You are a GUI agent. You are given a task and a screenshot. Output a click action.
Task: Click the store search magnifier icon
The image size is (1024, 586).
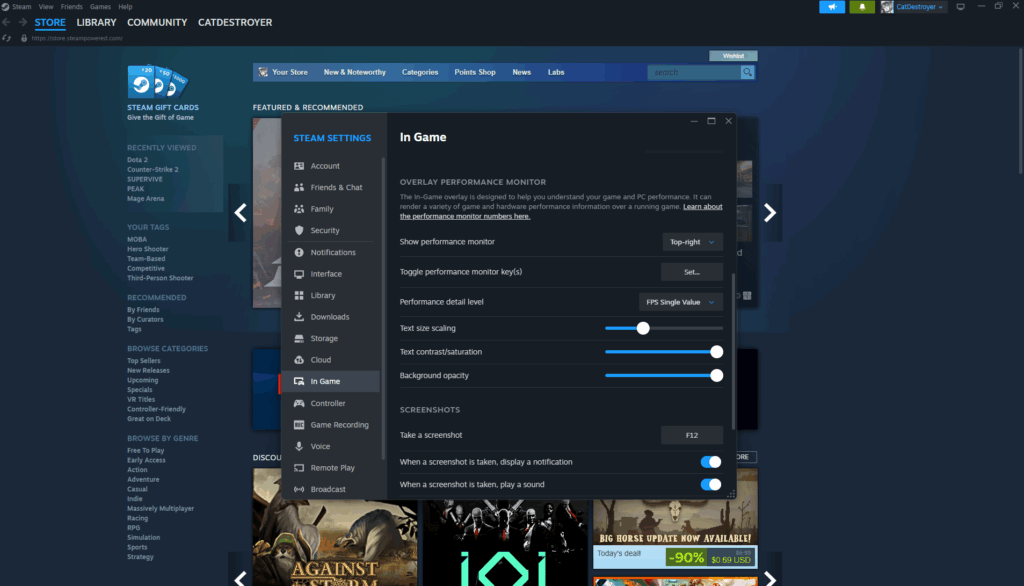pyautogui.click(x=747, y=73)
